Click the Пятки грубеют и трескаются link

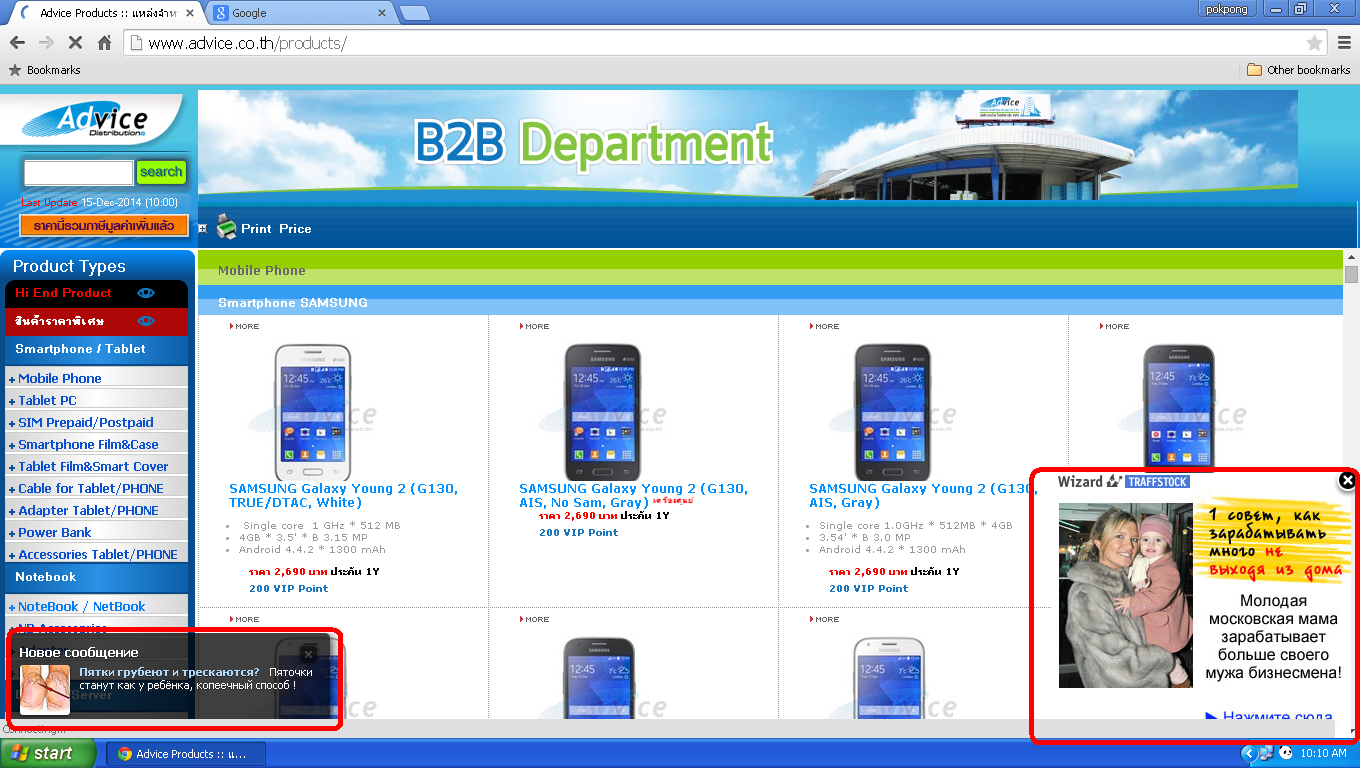pyautogui.click(x=169, y=672)
